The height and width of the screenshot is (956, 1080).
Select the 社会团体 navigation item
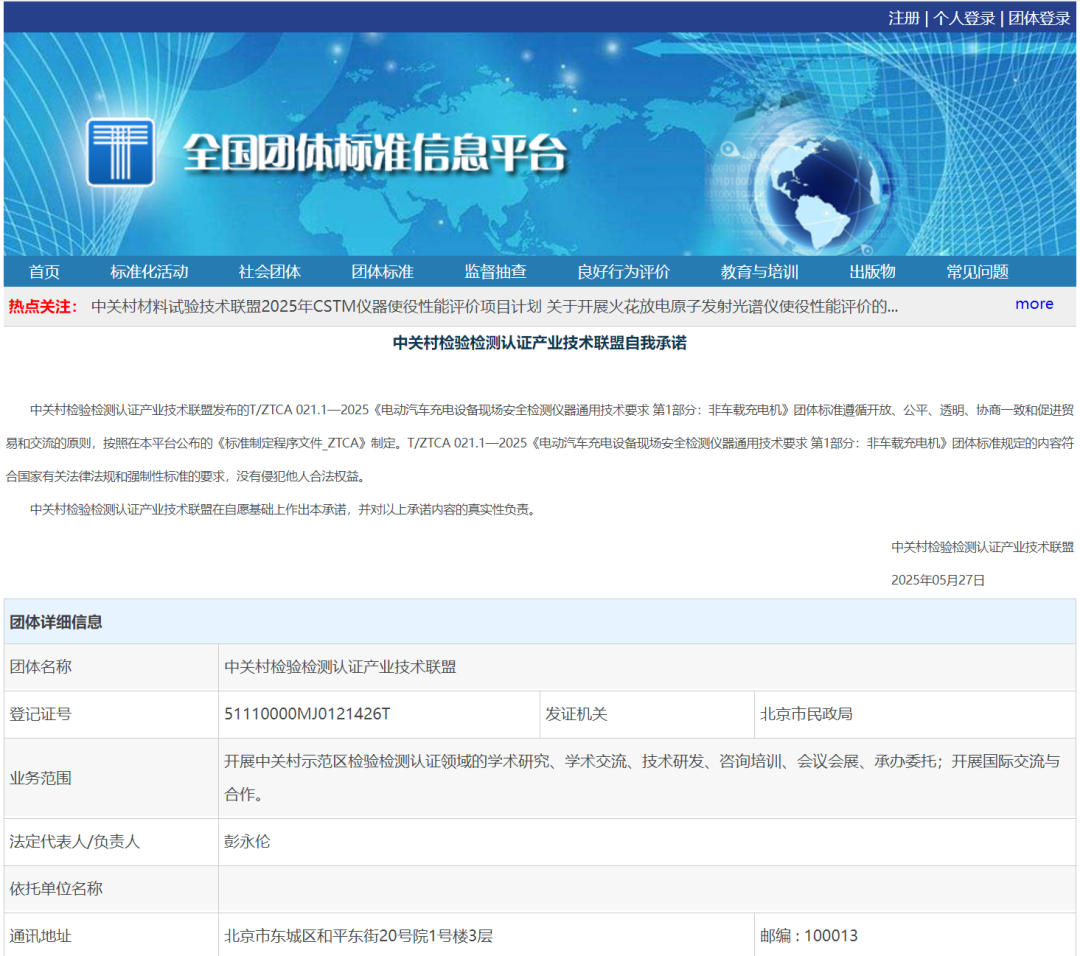[x=269, y=272]
